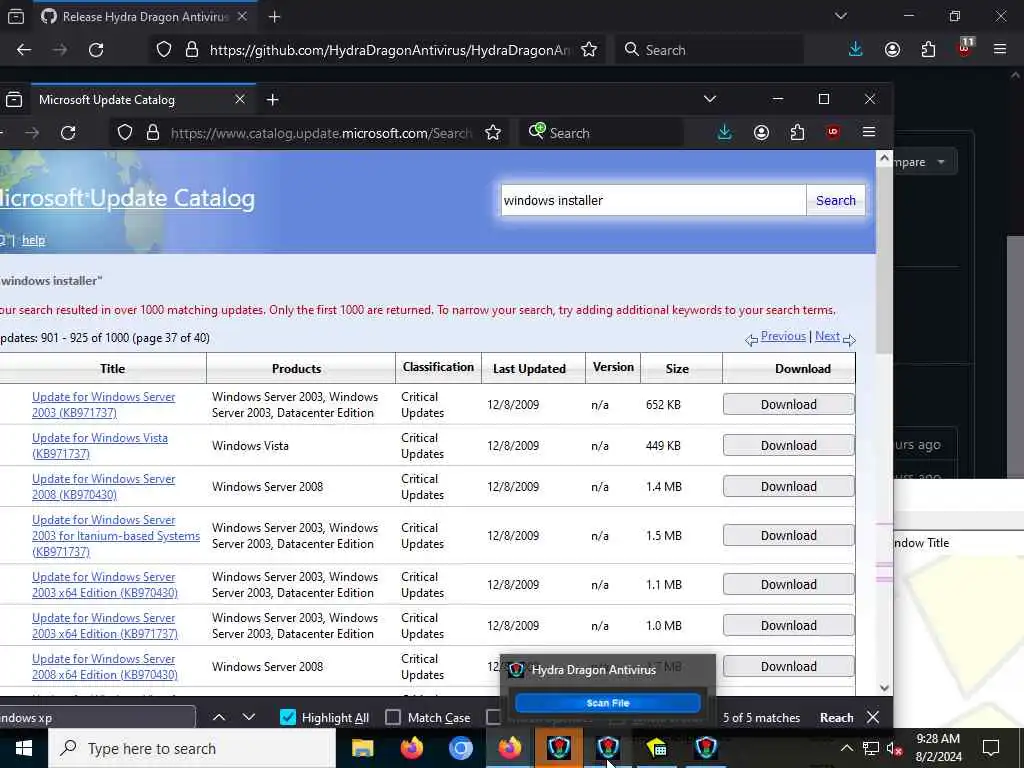Reload the GitHub release page
Viewport: 1024px width, 768px height.
[96, 50]
